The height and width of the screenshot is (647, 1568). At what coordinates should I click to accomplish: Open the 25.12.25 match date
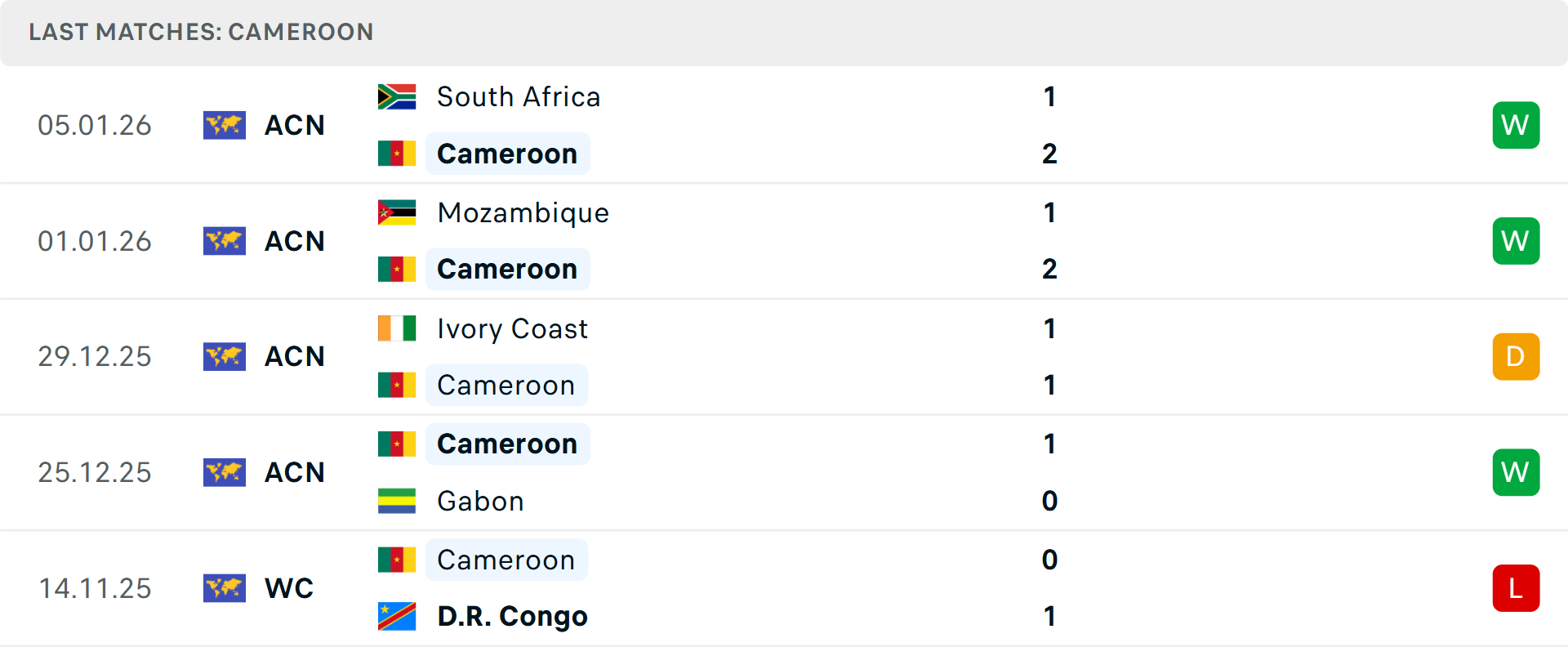point(95,472)
